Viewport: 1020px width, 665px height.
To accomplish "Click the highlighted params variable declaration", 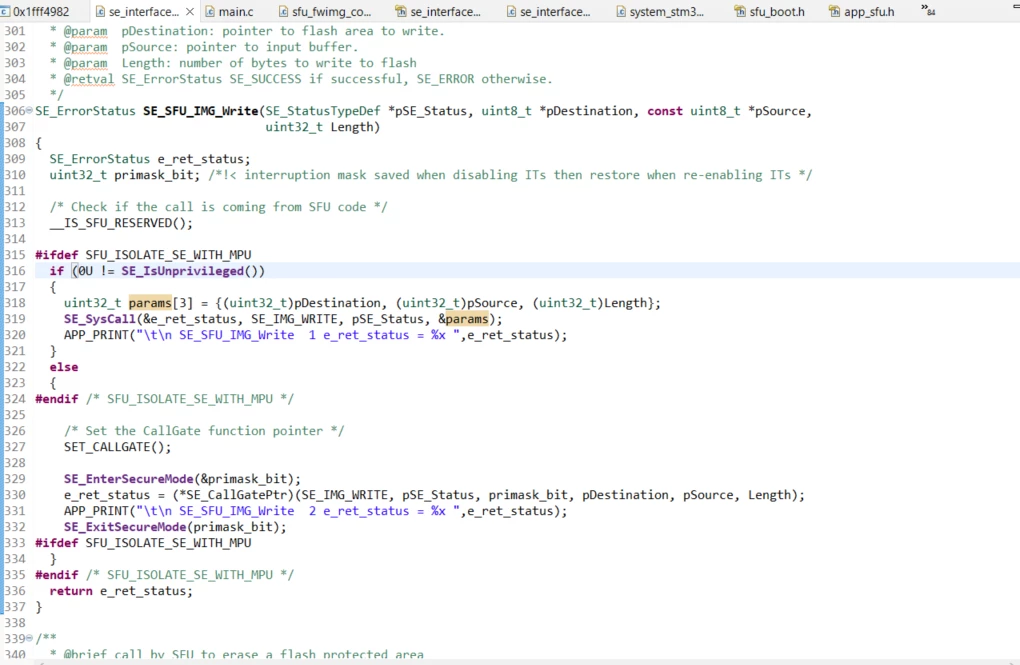I will (150, 303).
